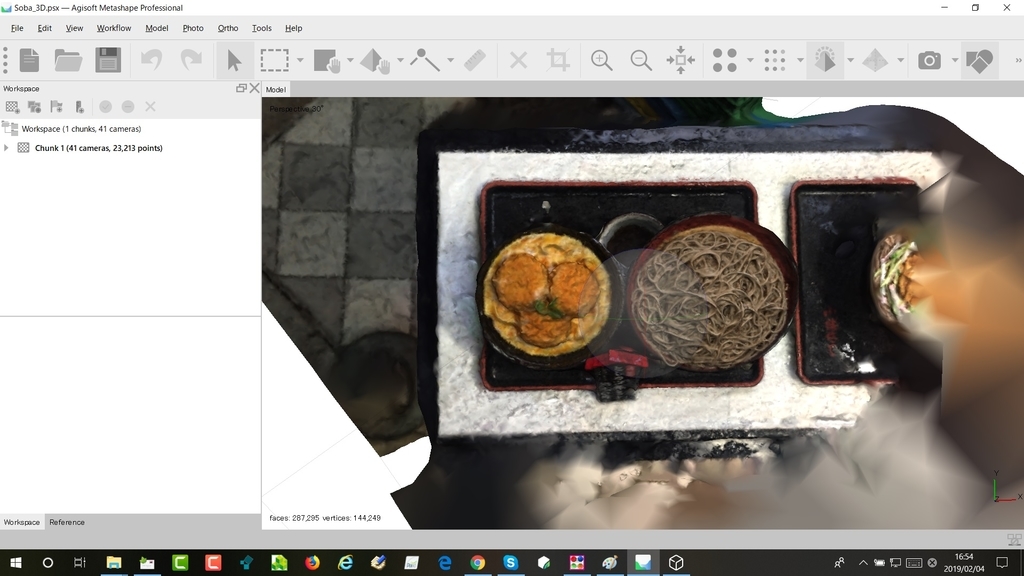This screenshot has height=576, width=1024.
Task: Redo the last action
Action: point(191,60)
